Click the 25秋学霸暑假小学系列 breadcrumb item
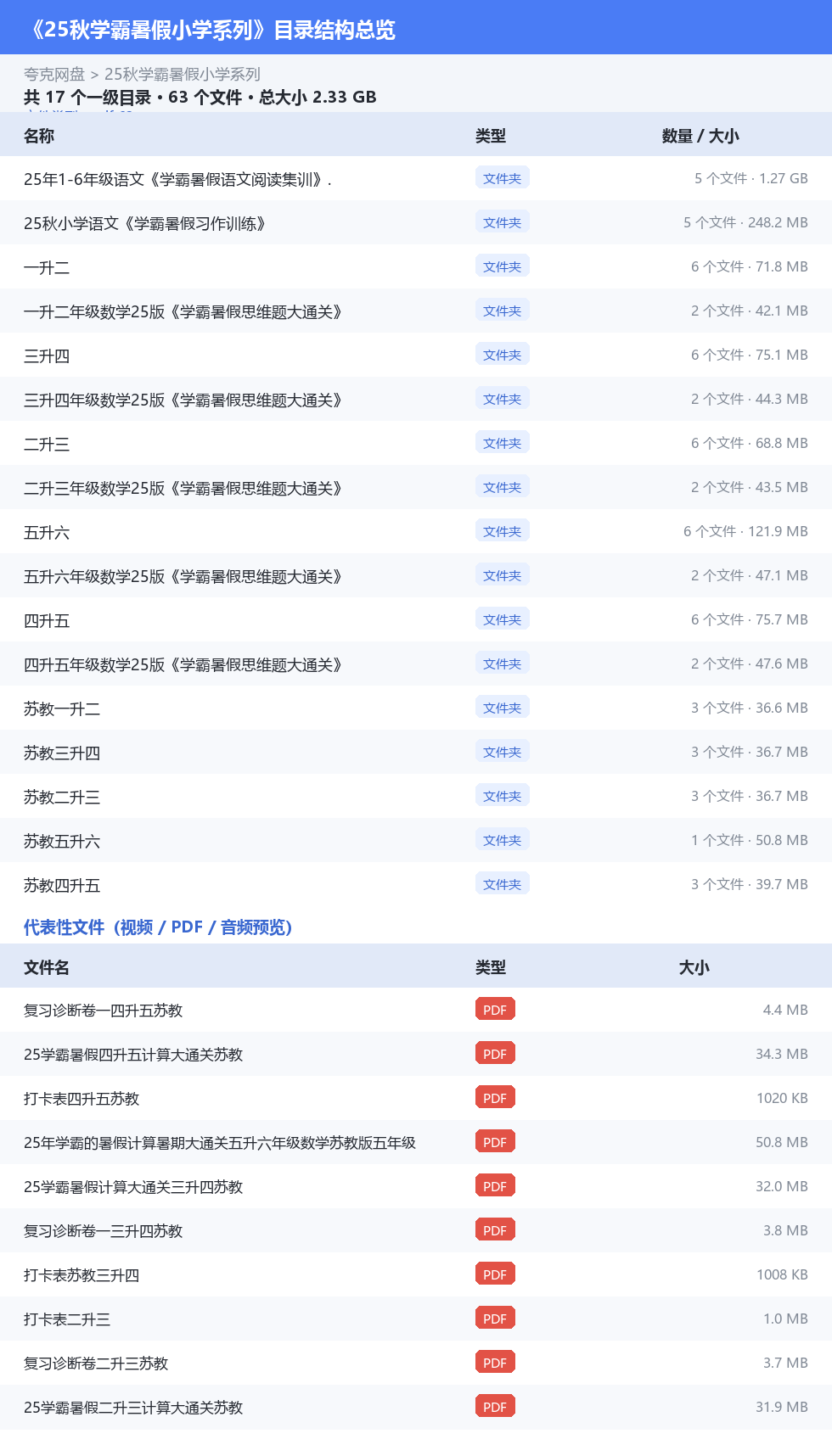The image size is (832, 1456). tap(182, 75)
